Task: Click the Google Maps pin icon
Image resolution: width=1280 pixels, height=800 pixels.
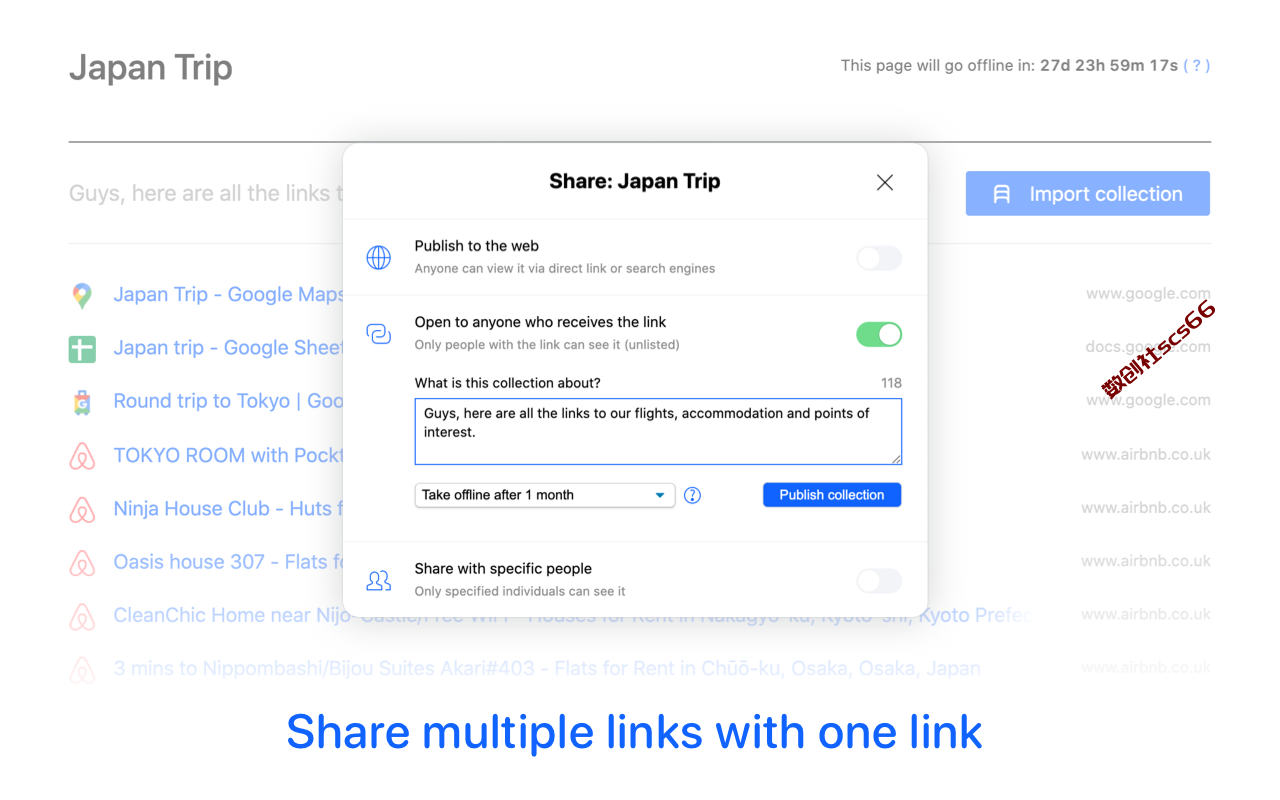Action: click(82, 295)
